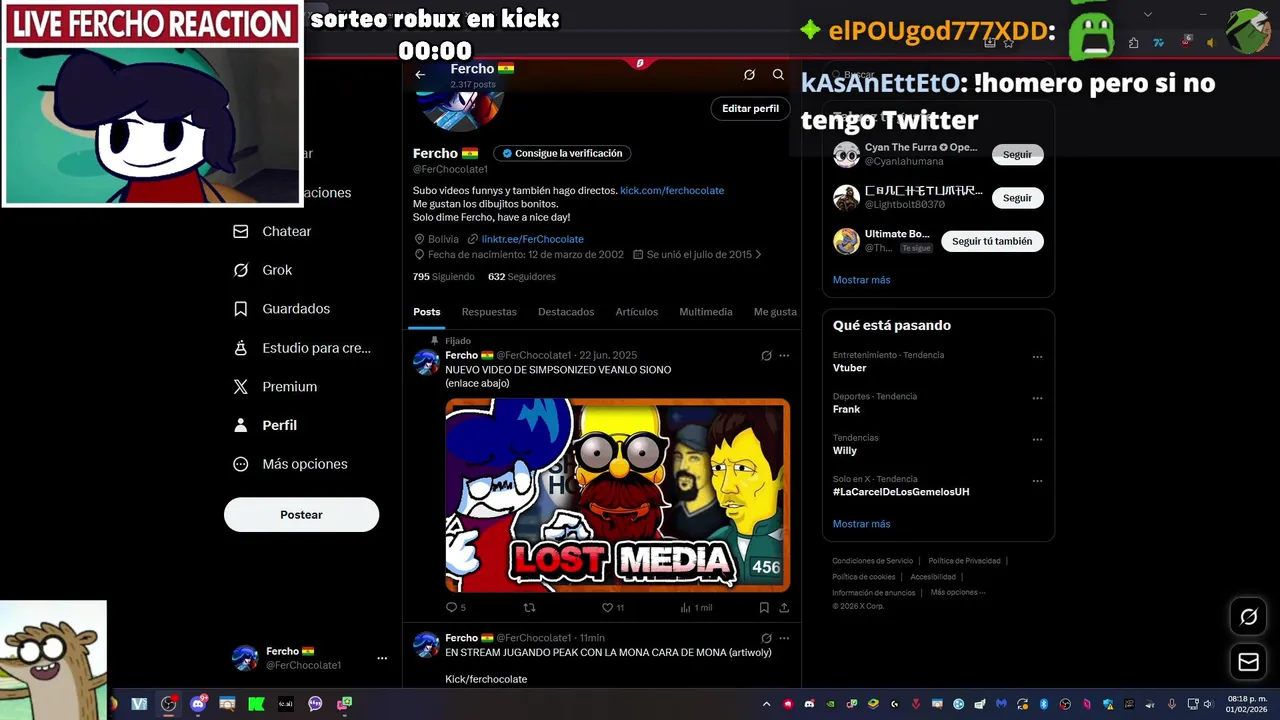Screen dimensions: 1280x720
Task: Open Accesibilidad footer link
Action: click(x=933, y=577)
